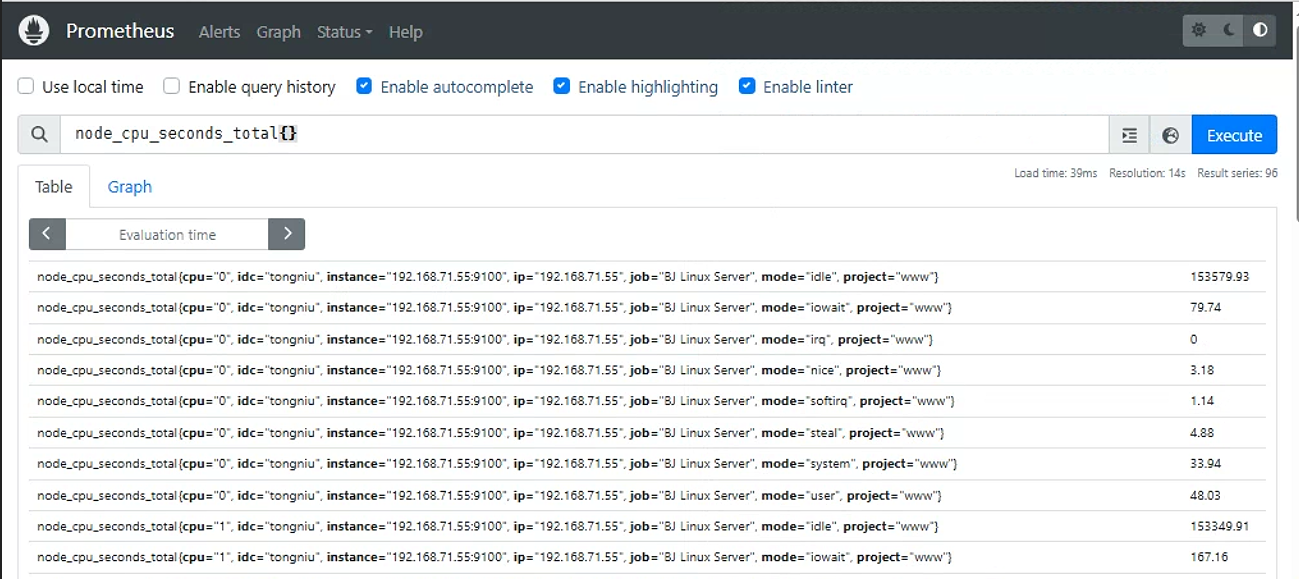Tick Enable query history
This screenshot has height=579, width=1299.
pyautogui.click(x=172, y=87)
